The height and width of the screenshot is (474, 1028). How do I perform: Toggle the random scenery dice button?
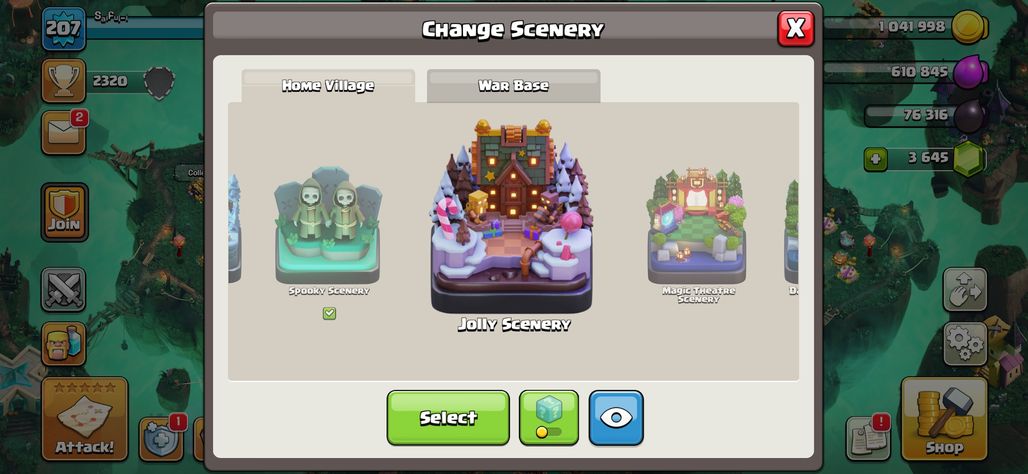(x=549, y=418)
